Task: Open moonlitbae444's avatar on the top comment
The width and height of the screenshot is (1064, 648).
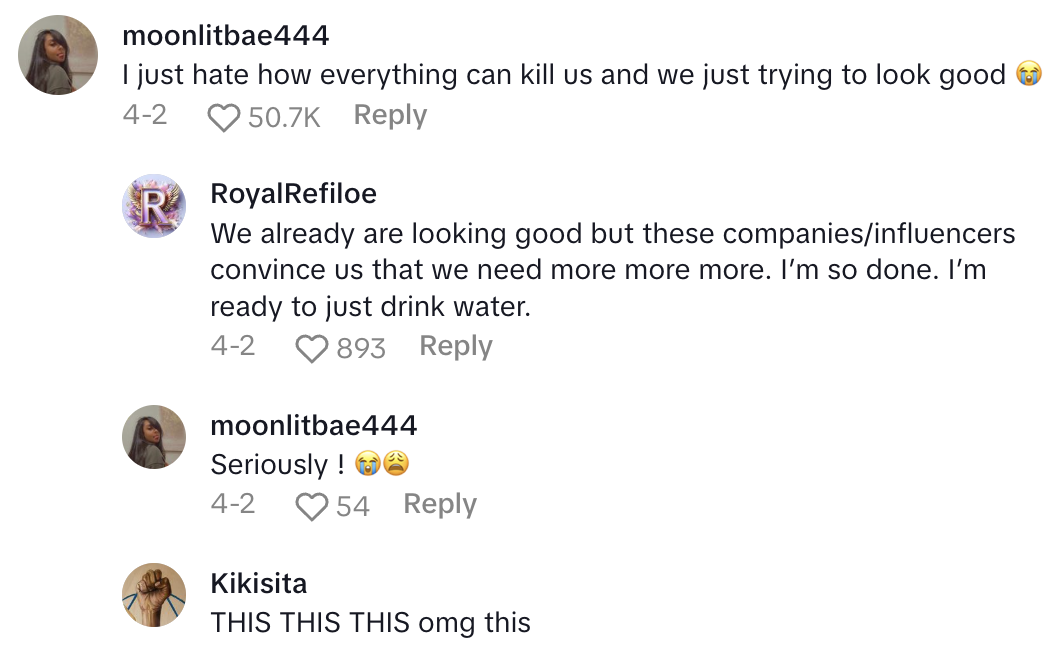Action: 59,55
